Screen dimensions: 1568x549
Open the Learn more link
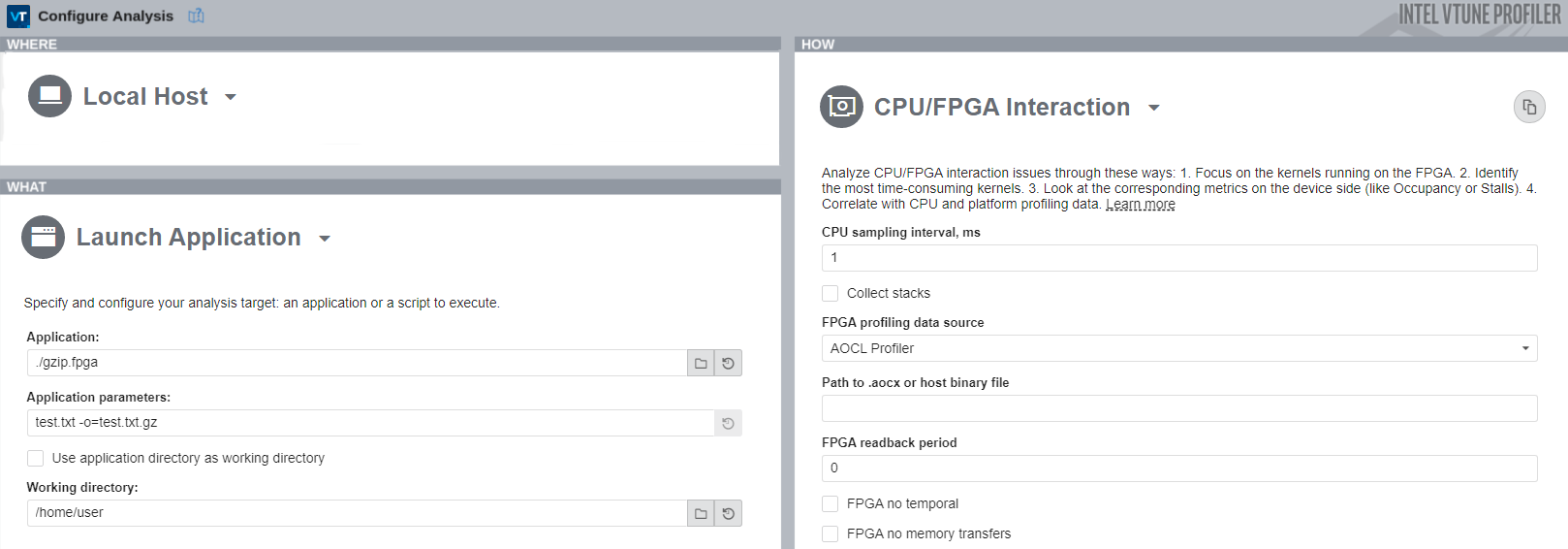tap(1140, 205)
